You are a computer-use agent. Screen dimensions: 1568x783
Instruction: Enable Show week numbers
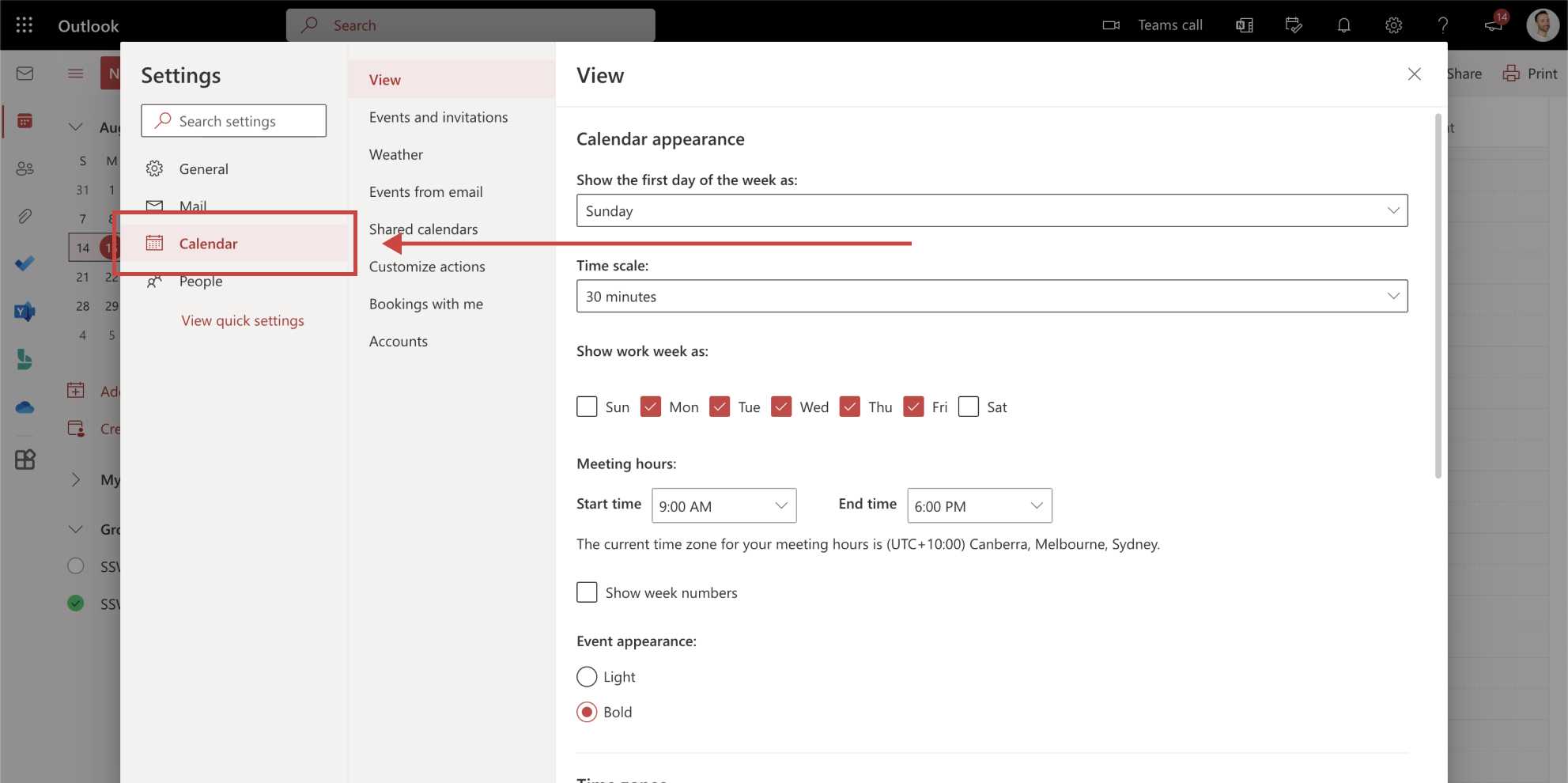(587, 592)
